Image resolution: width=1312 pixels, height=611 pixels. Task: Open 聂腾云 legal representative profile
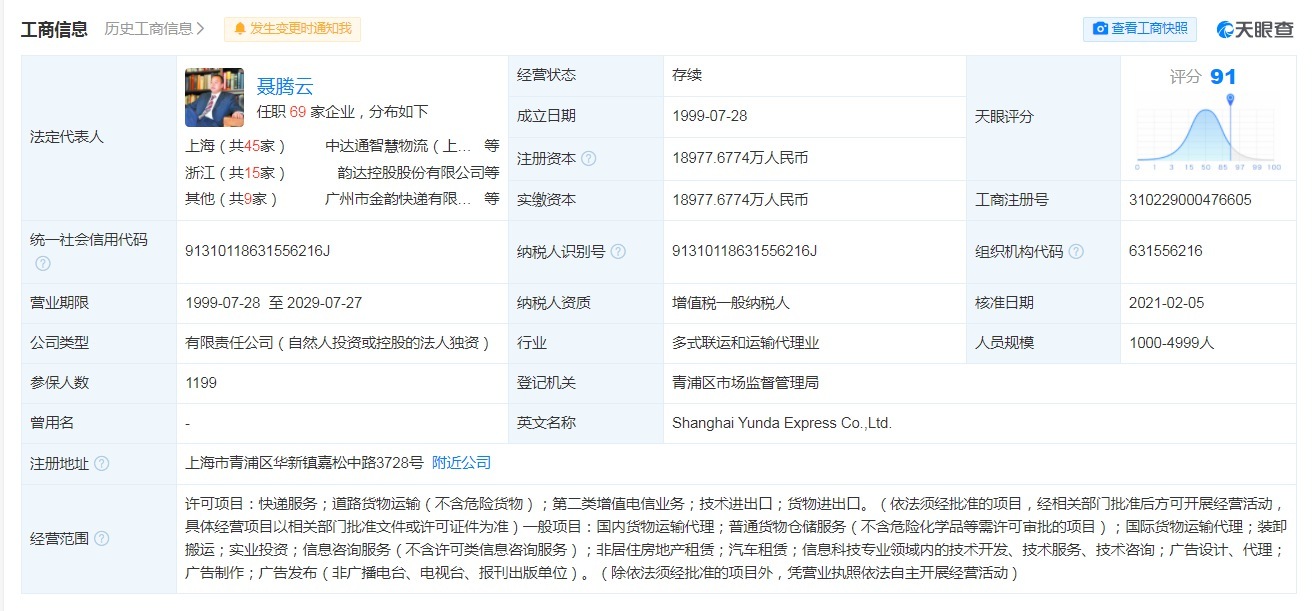point(285,86)
